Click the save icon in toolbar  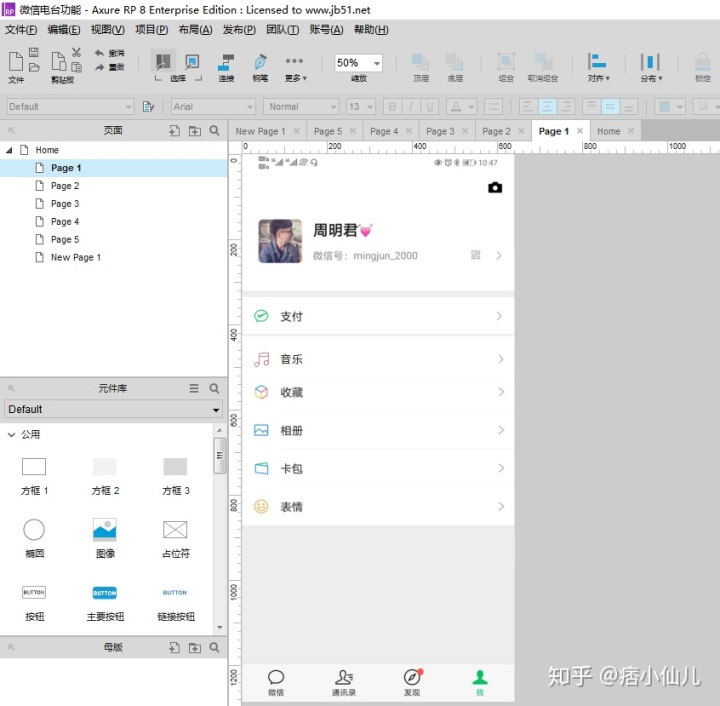pyautogui.click(x=34, y=52)
